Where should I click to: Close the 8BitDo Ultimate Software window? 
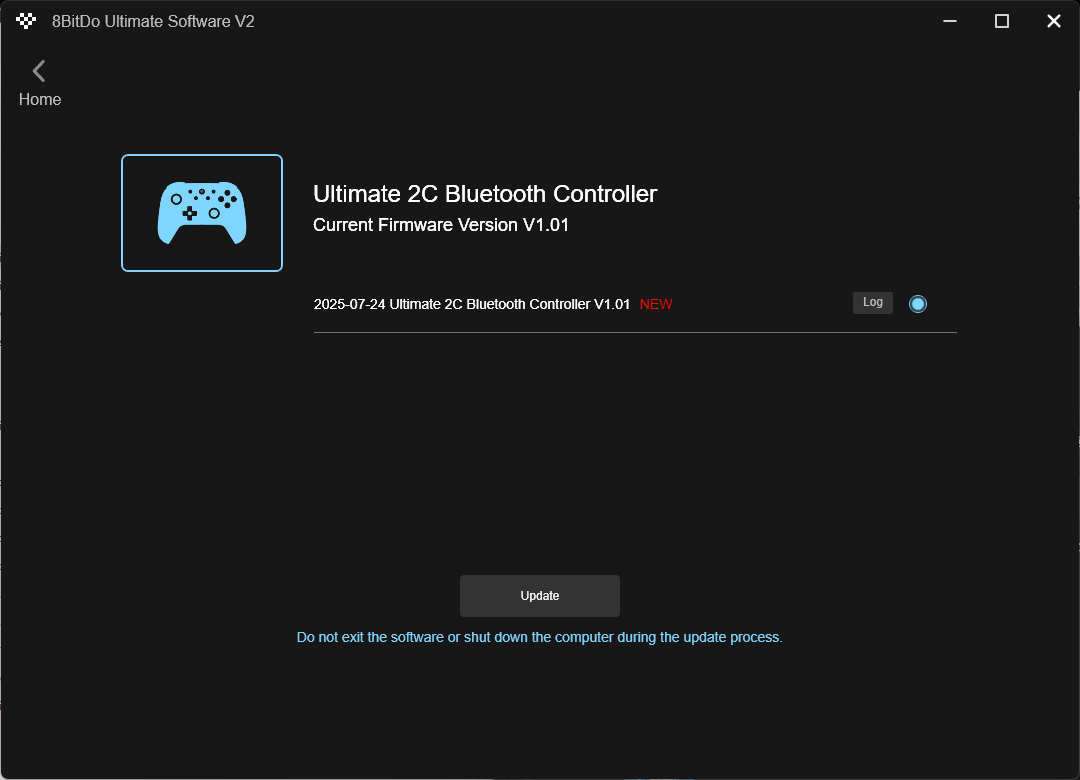(x=1054, y=21)
